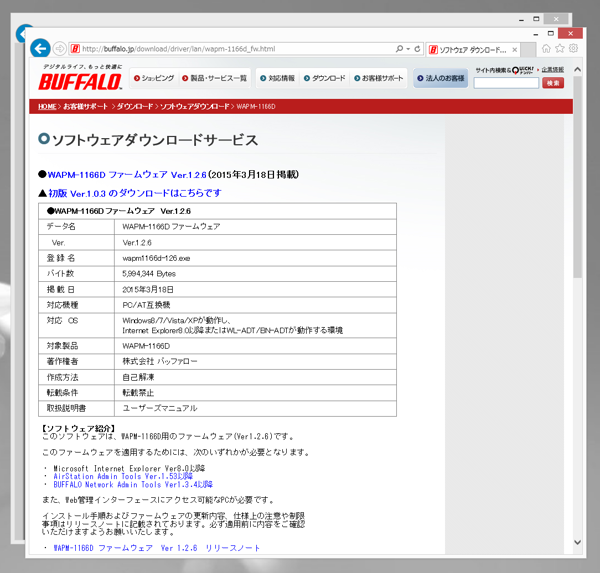Click the 株式会社 バッファロー cell

click(x=255, y=361)
